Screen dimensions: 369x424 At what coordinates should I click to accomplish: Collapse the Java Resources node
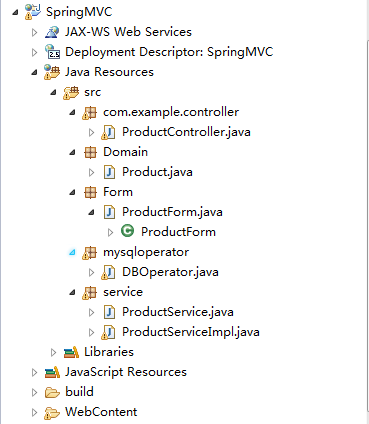(x=34, y=73)
